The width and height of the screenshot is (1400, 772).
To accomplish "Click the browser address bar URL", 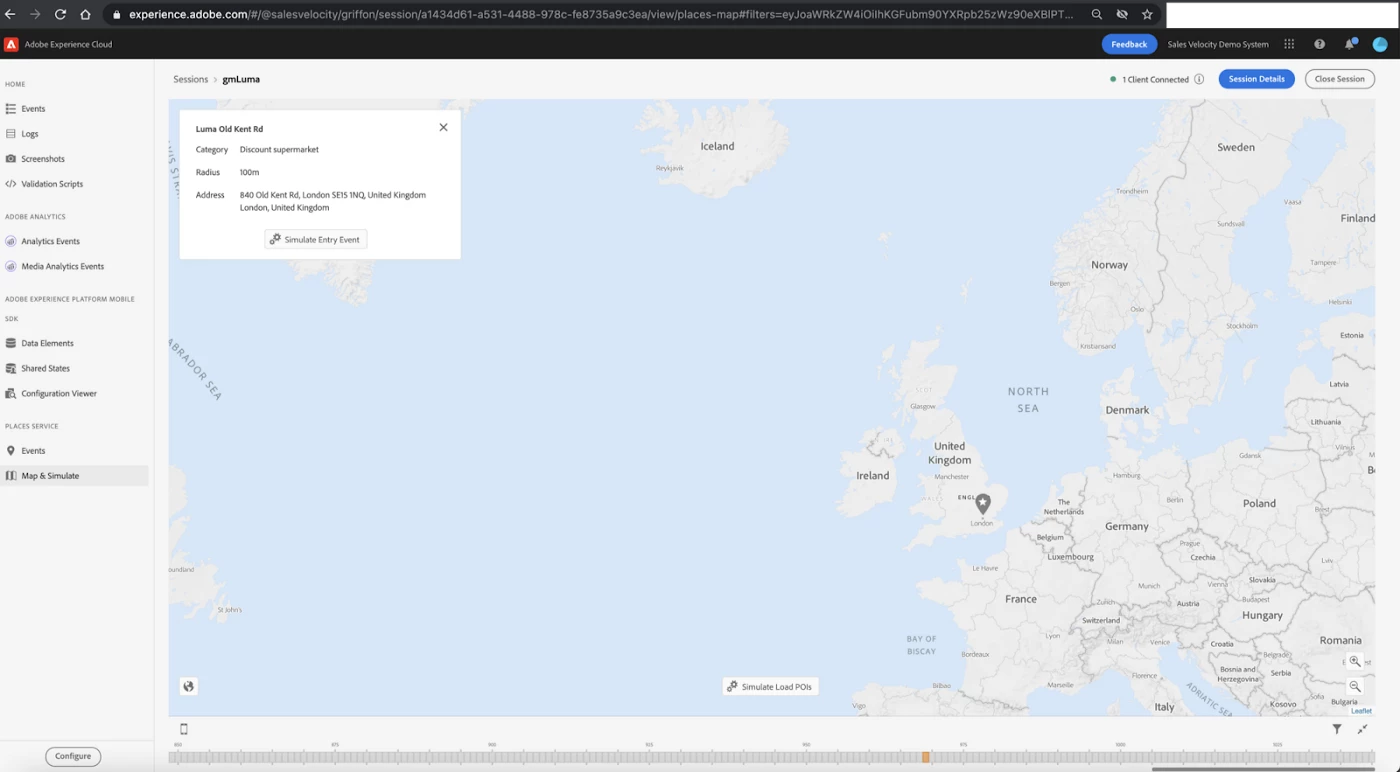I will (600, 14).
